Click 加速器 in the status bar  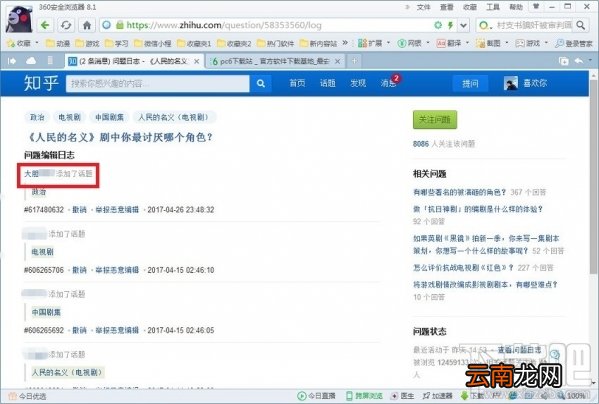438,396
